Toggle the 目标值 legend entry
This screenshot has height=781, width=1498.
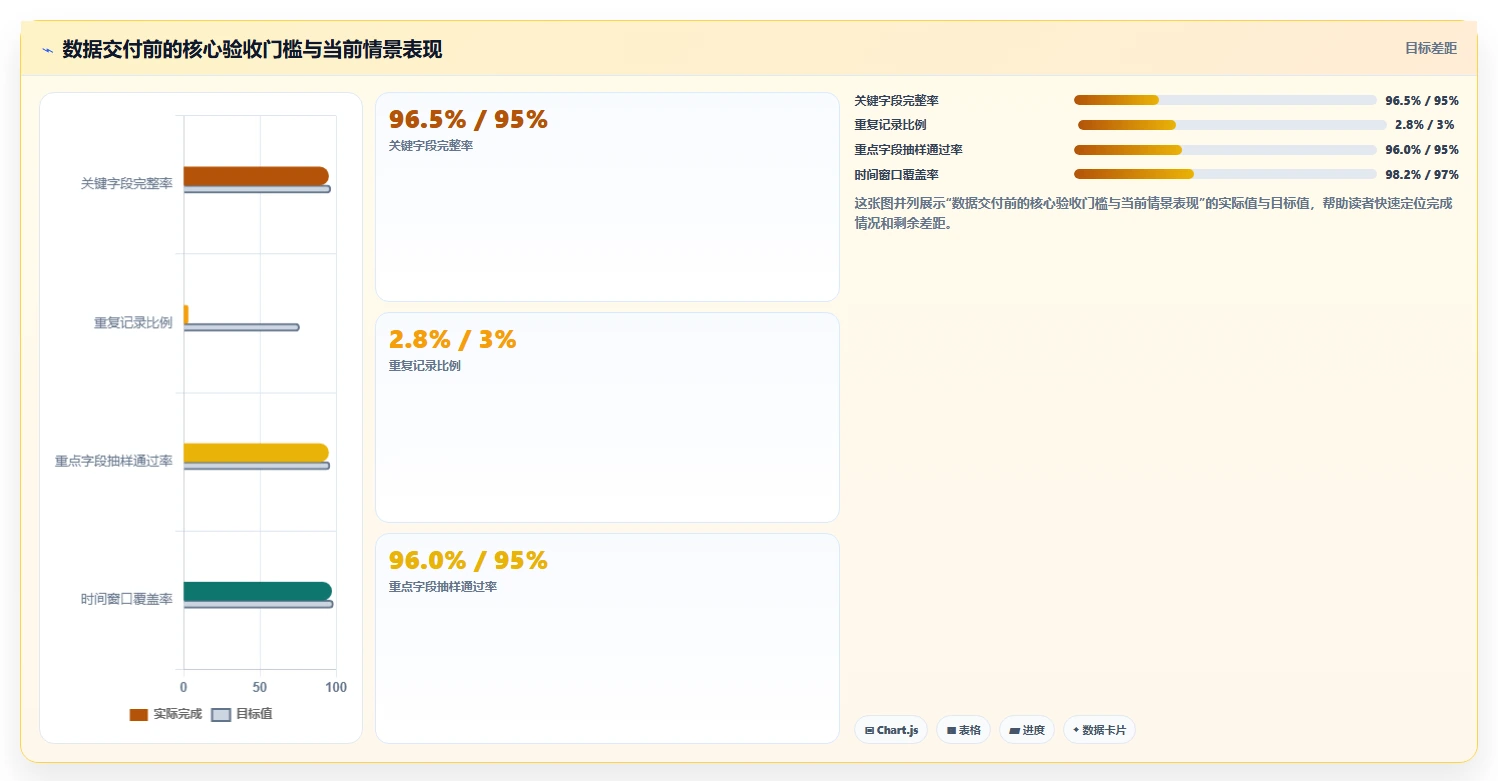point(242,714)
